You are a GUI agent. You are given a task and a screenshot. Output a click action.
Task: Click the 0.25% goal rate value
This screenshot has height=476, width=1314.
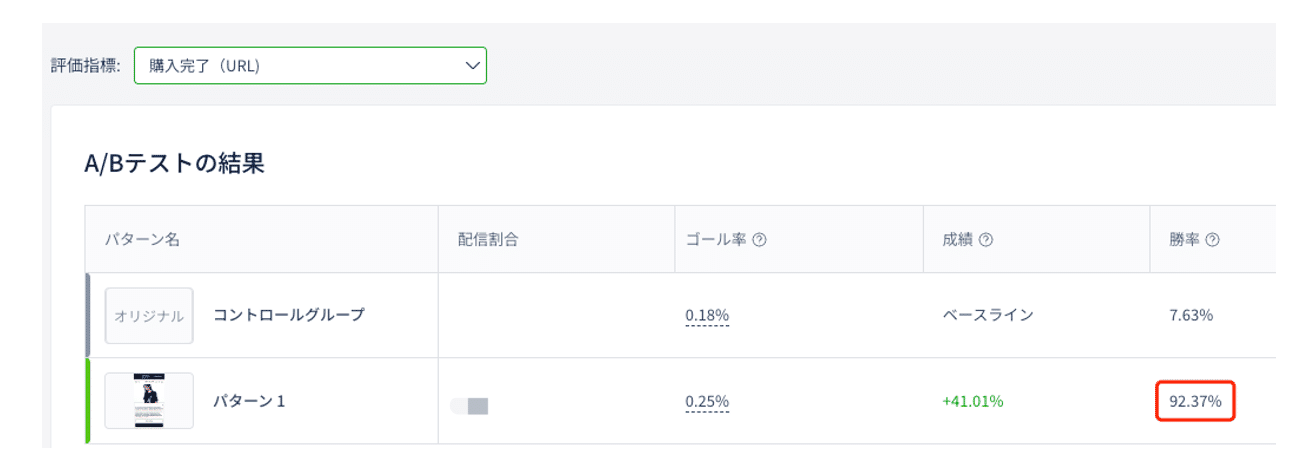click(707, 402)
